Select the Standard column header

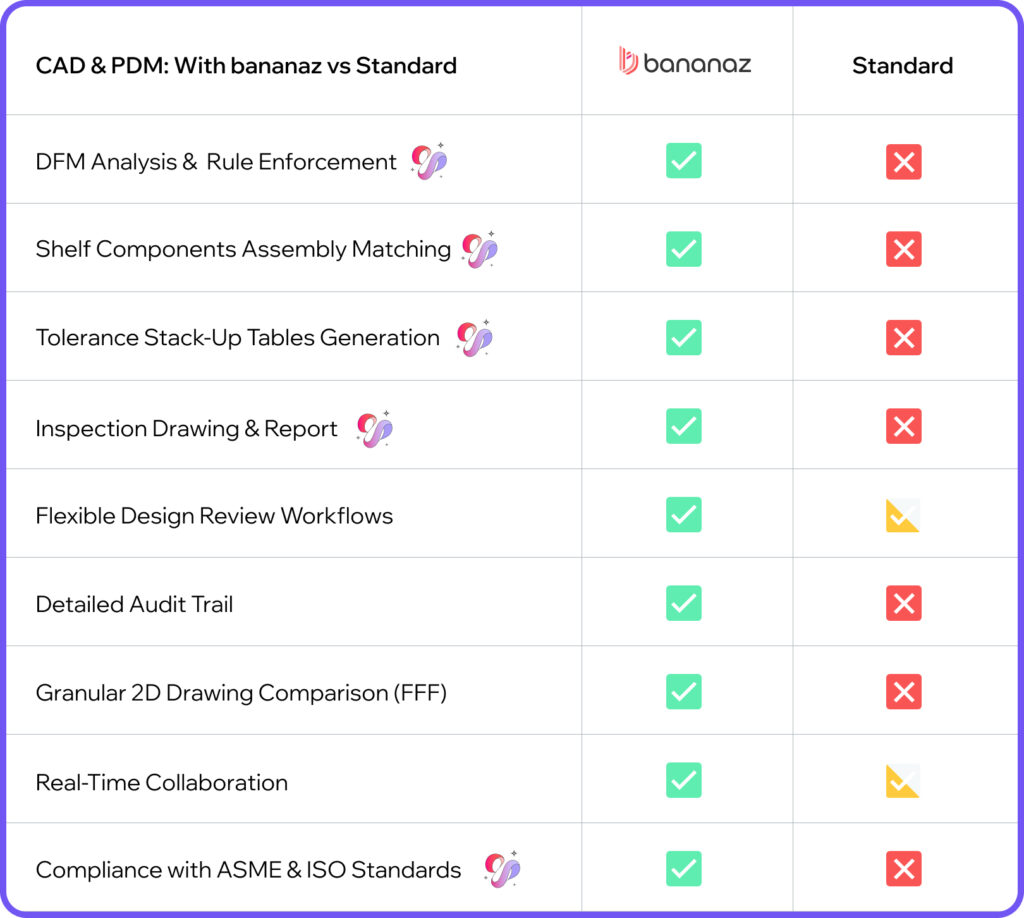902,66
